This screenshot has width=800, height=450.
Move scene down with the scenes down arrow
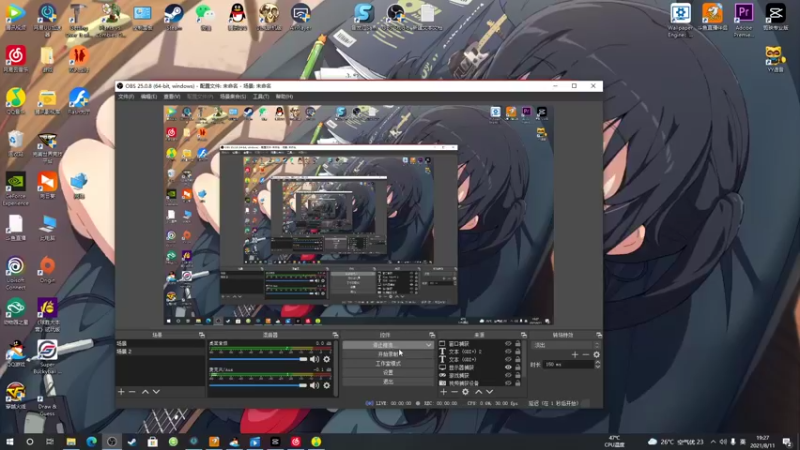156,392
